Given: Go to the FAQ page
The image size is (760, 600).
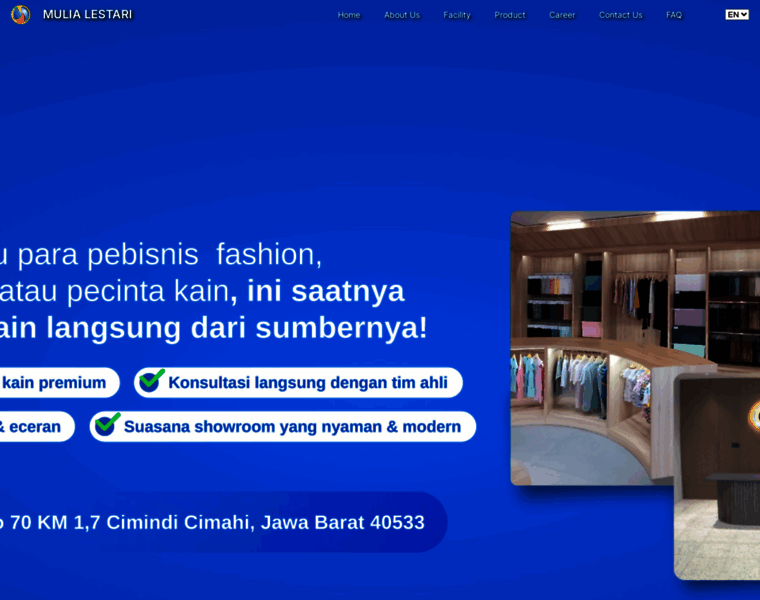Looking at the screenshot, I should (x=674, y=15).
